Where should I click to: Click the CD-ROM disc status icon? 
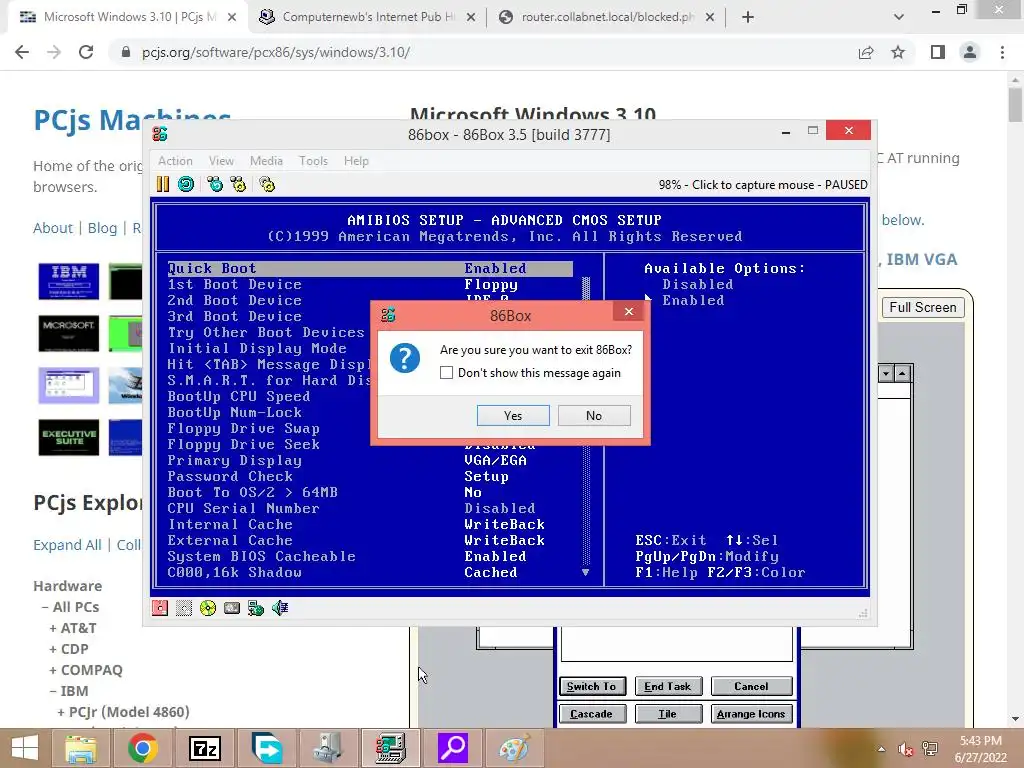(208, 608)
